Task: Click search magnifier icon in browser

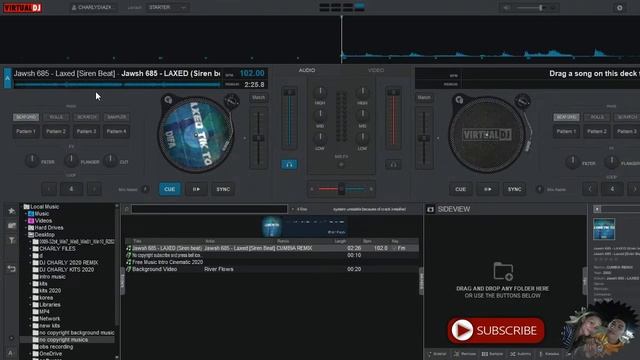Action: pyautogui.click(x=127, y=209)
